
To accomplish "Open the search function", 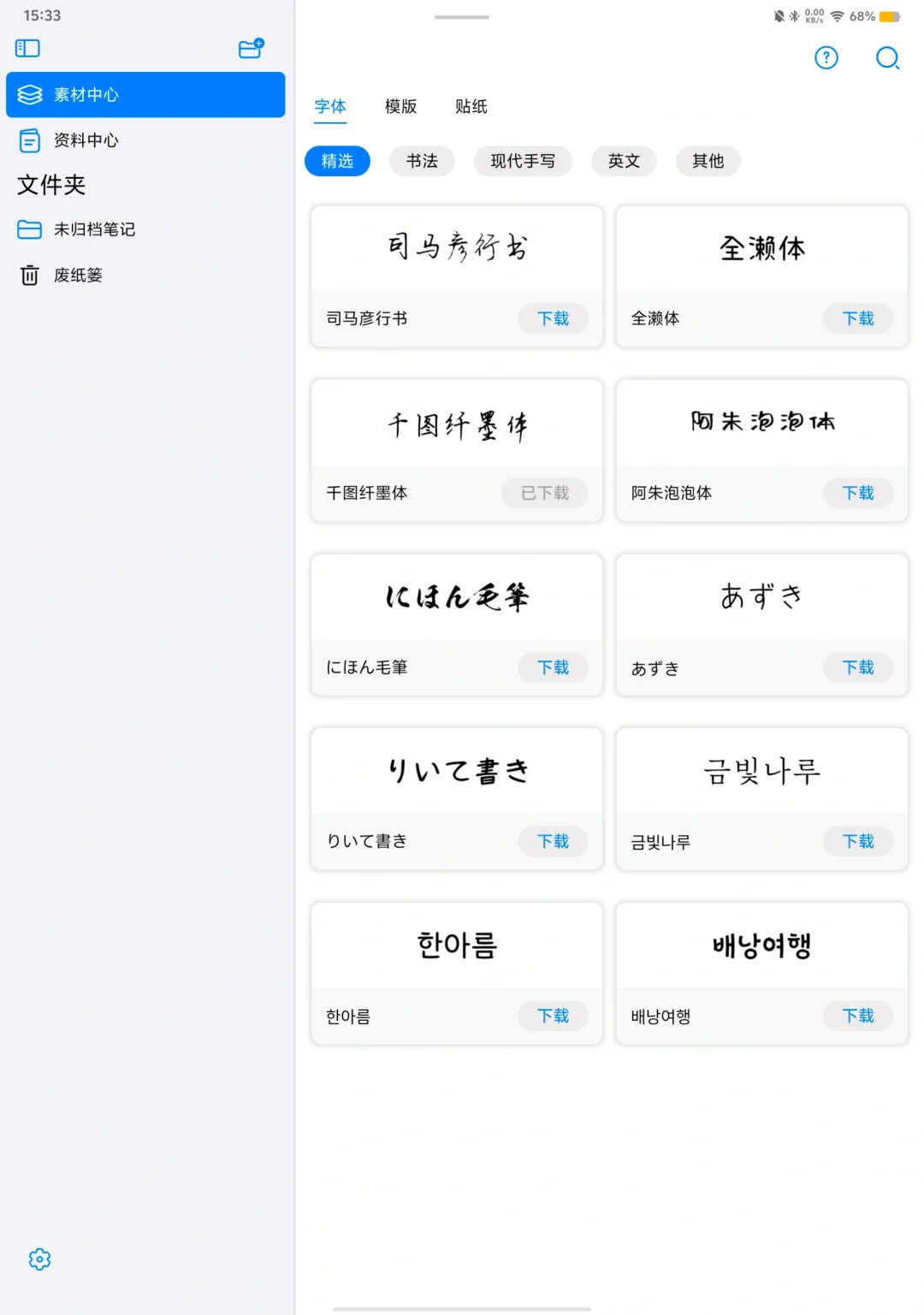I will click(x=887, y=58).
